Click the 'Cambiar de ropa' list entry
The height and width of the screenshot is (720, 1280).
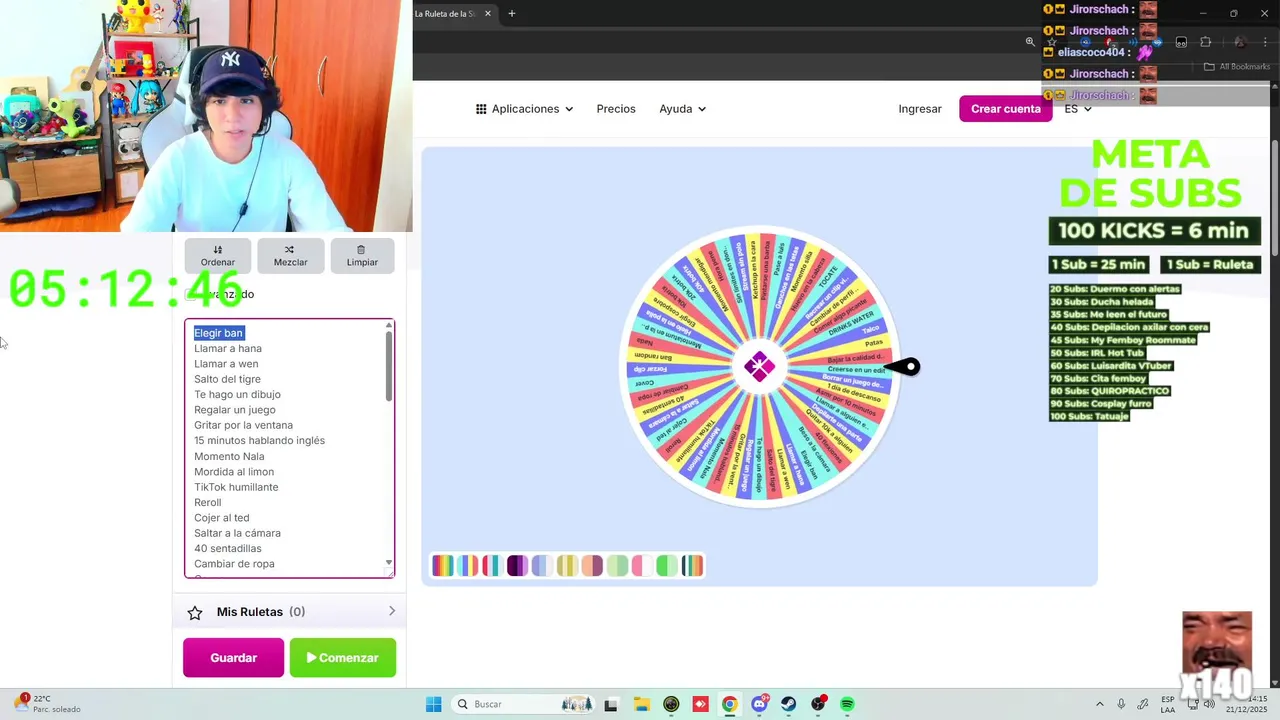pos(234,564)
